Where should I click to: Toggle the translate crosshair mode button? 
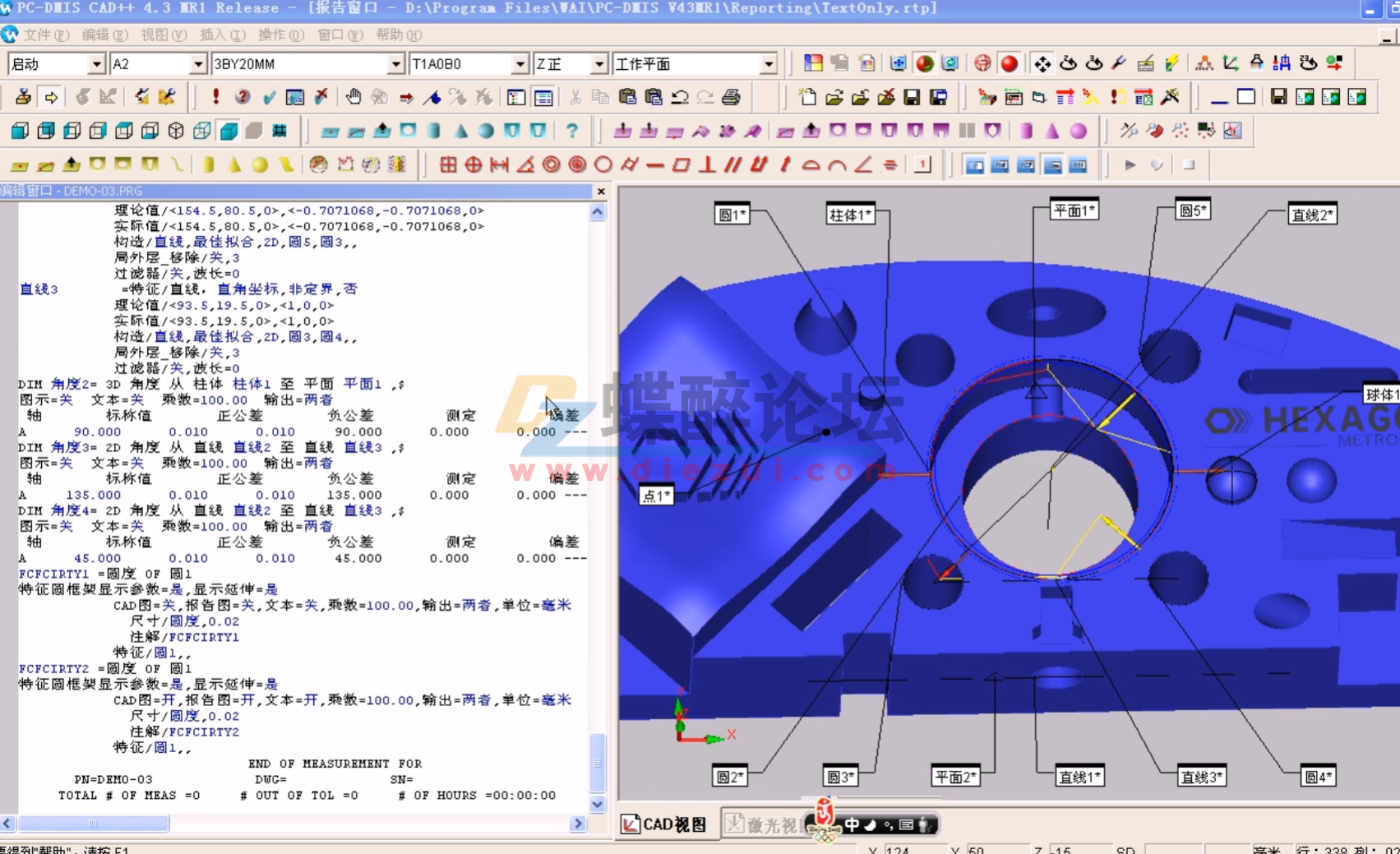pyautogui.click(x=1042, y=64)
